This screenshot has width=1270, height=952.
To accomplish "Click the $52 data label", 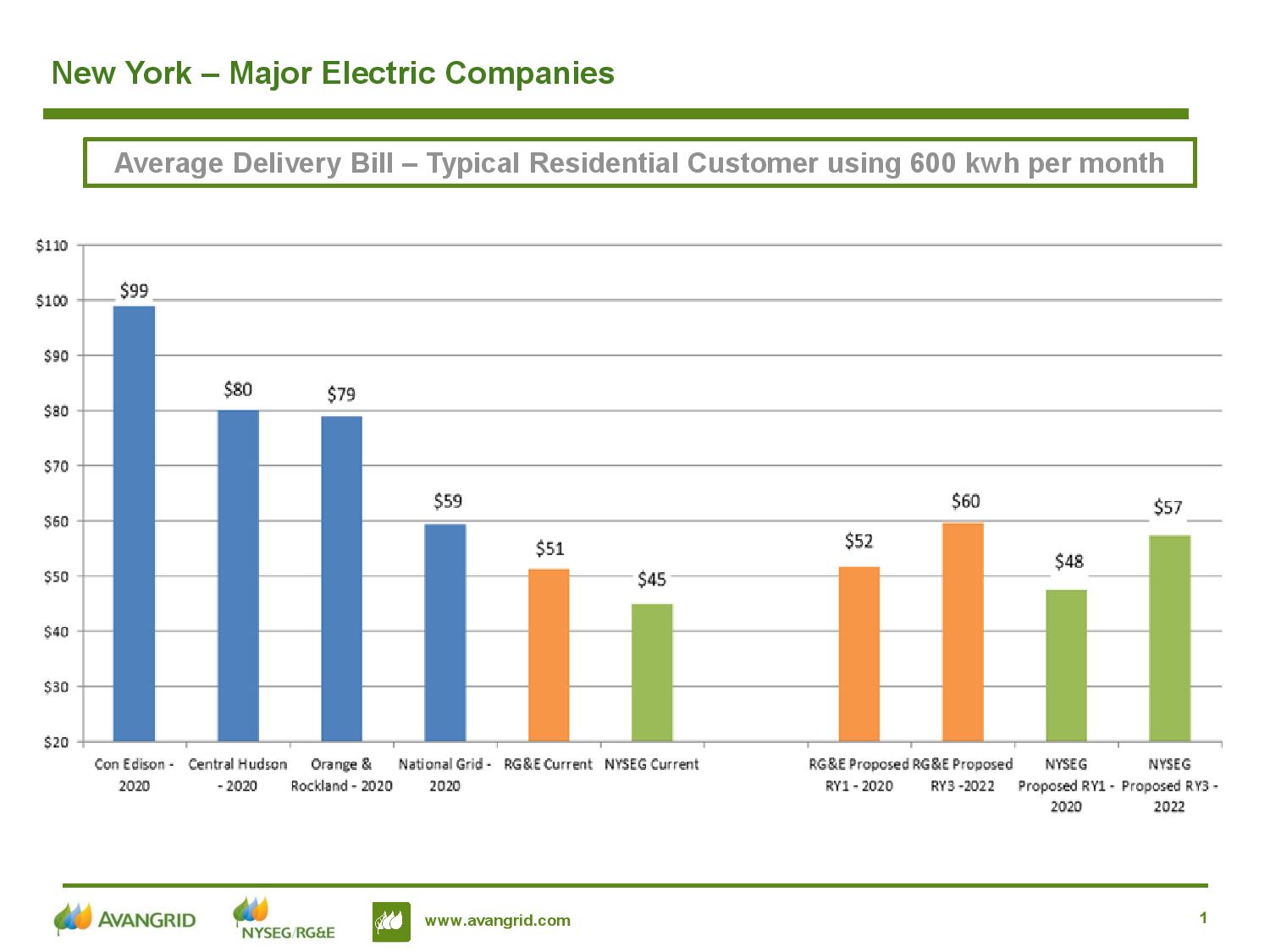I will 859,541.
